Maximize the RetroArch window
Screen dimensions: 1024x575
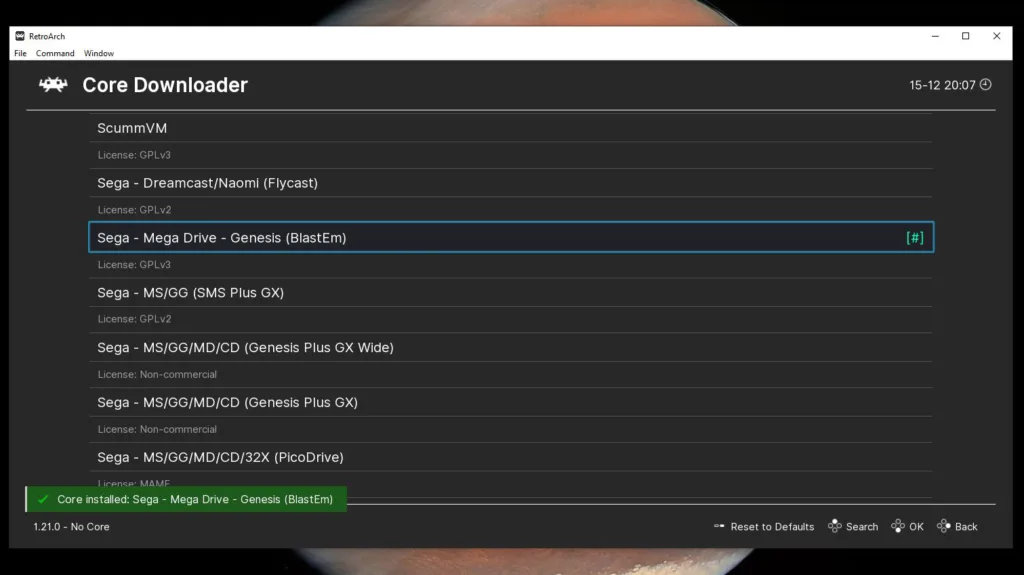click(966, 36)
